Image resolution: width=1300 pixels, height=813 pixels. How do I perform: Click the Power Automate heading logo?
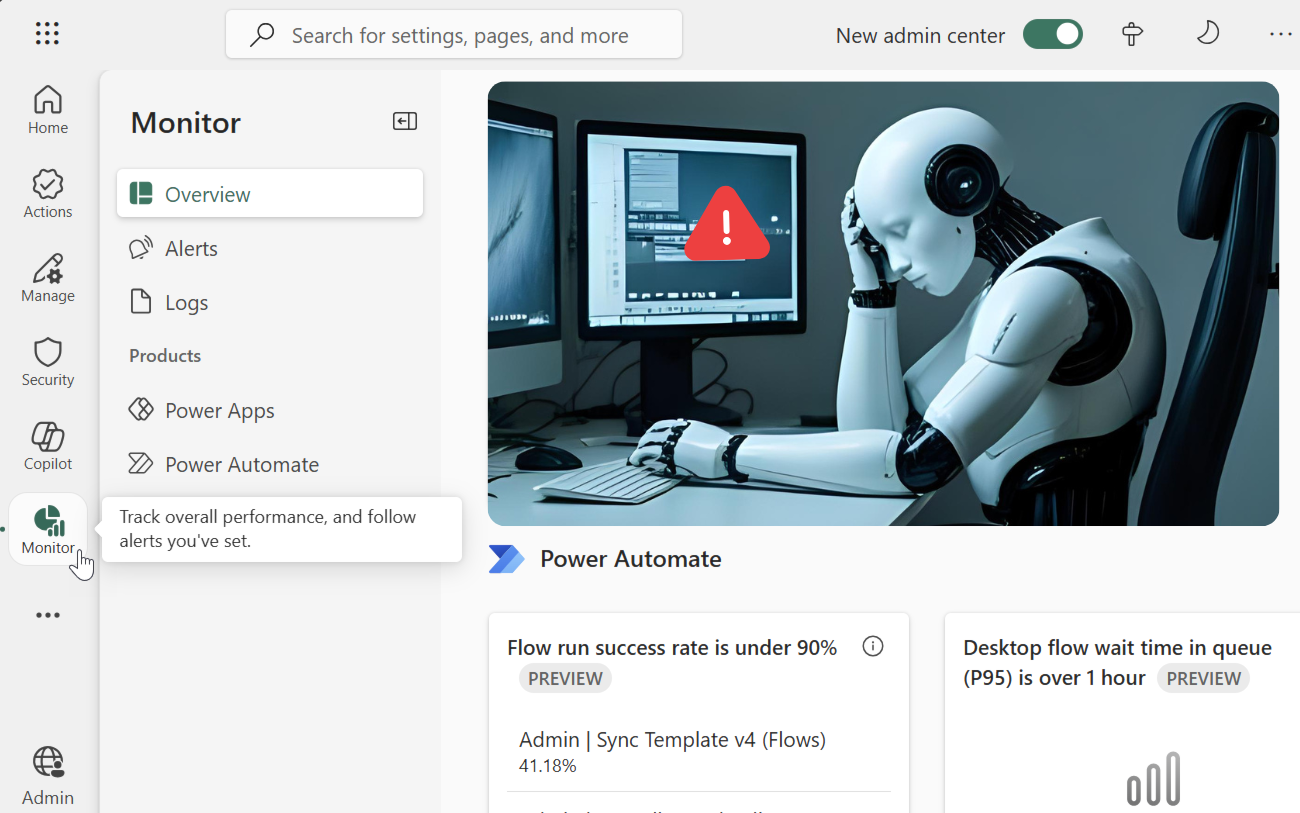coord(507,559)
